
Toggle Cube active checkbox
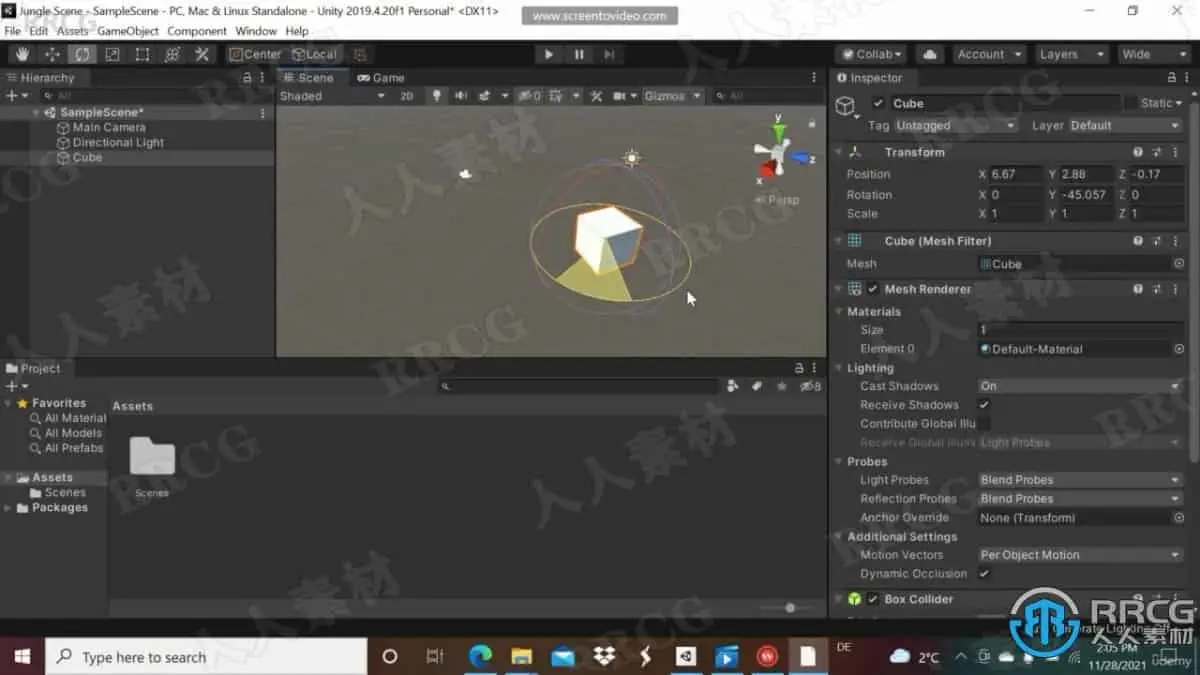(878, 103)
